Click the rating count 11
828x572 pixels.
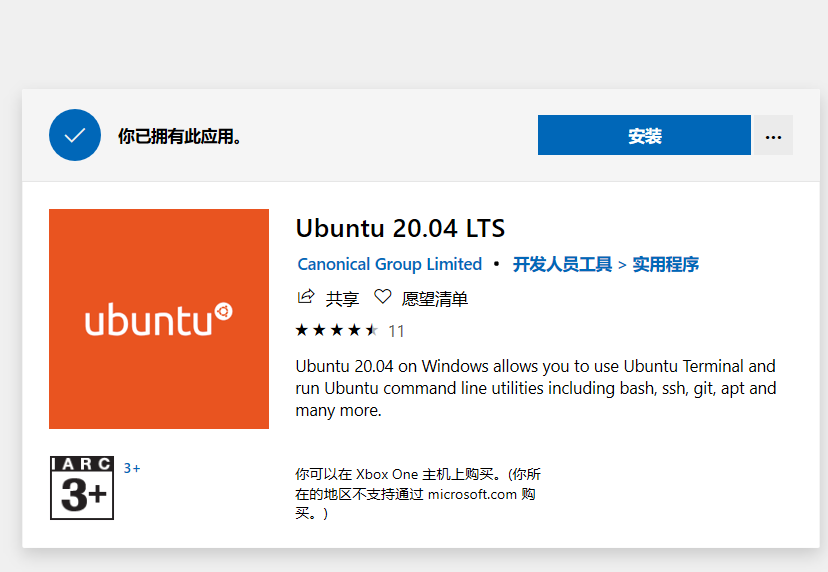pos(396,331)
